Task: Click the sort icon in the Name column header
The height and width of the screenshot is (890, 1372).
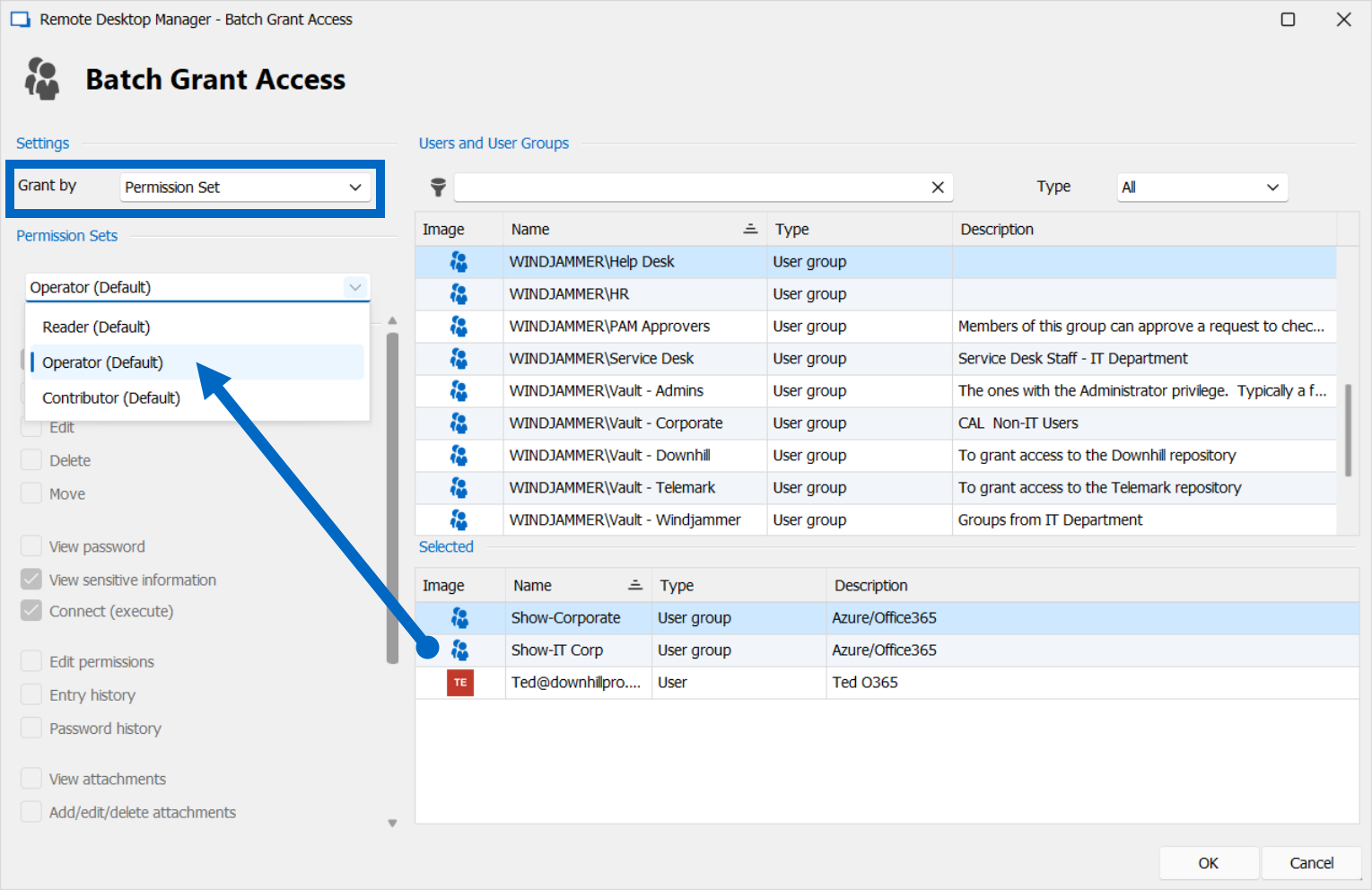Action: point(750,229)
